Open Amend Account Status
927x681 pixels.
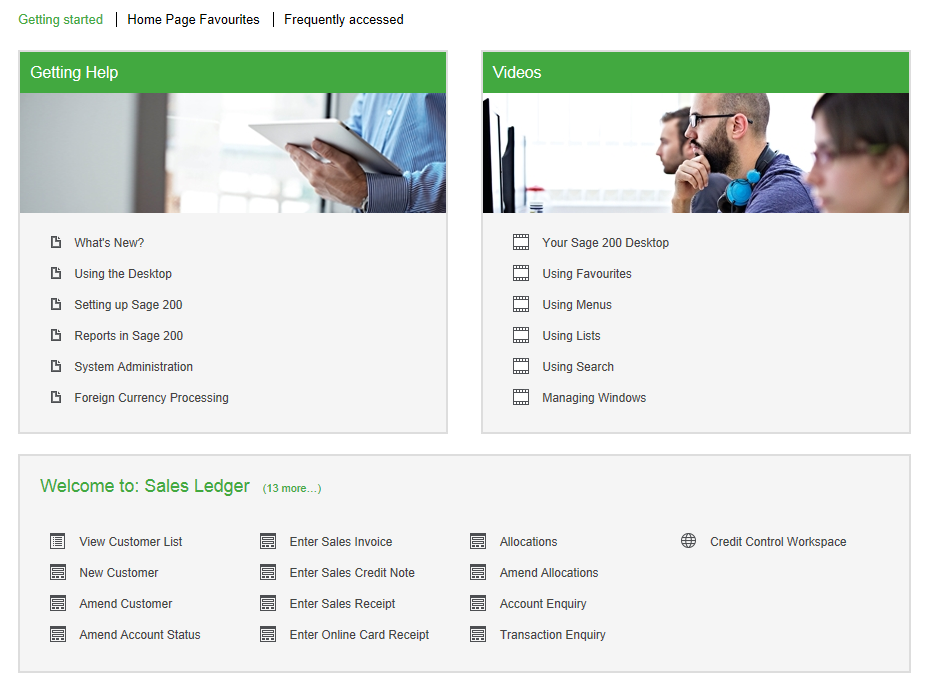tap(139, 634)
